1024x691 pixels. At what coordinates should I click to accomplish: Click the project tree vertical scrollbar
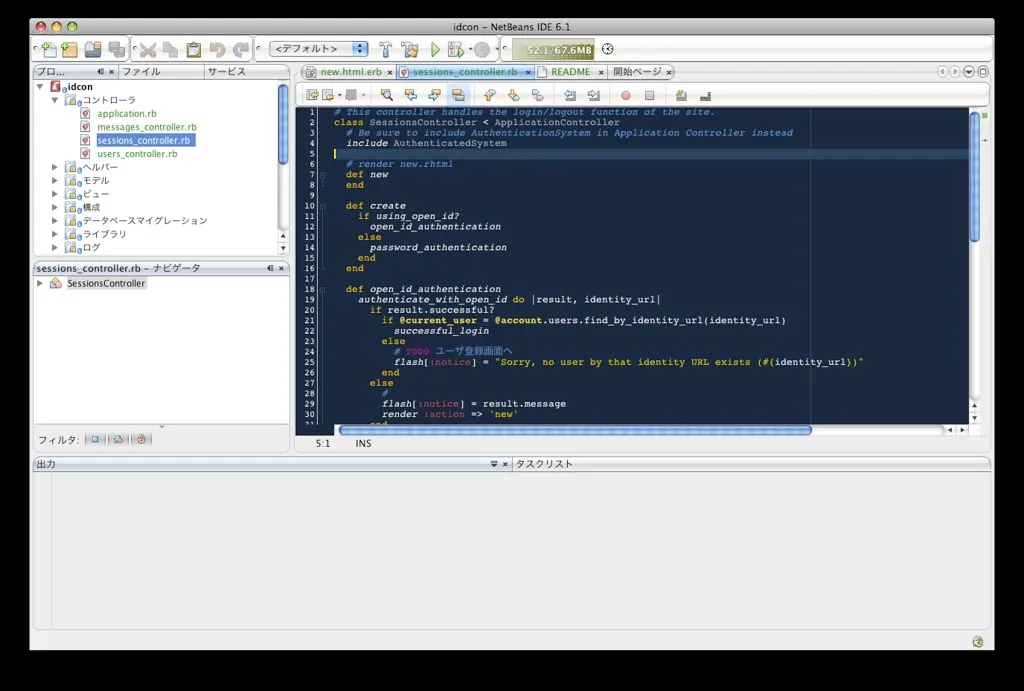point(283,124)
